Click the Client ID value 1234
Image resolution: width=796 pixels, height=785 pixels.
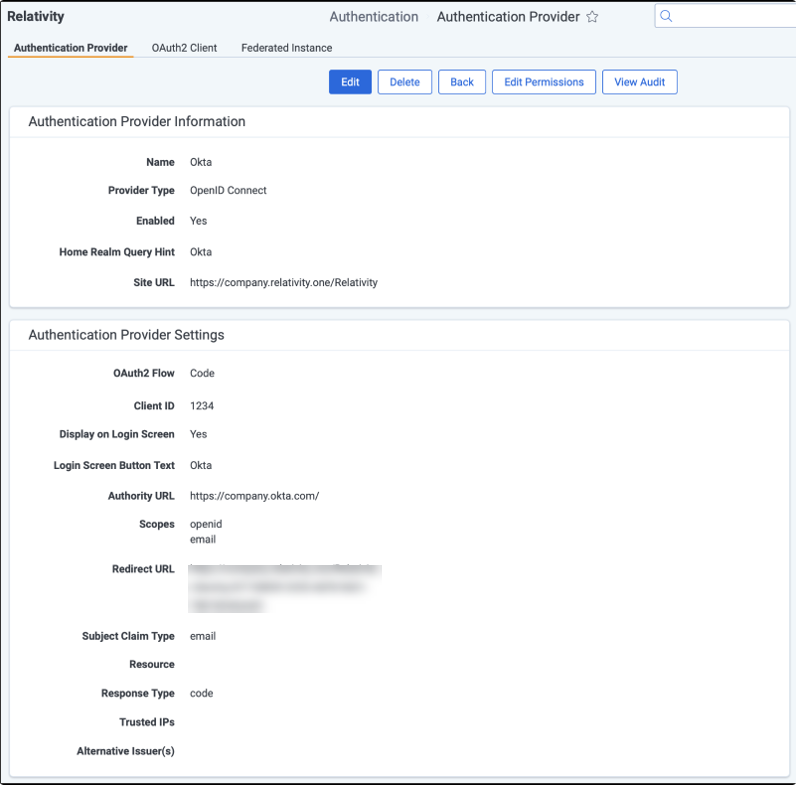click(202, 406)
